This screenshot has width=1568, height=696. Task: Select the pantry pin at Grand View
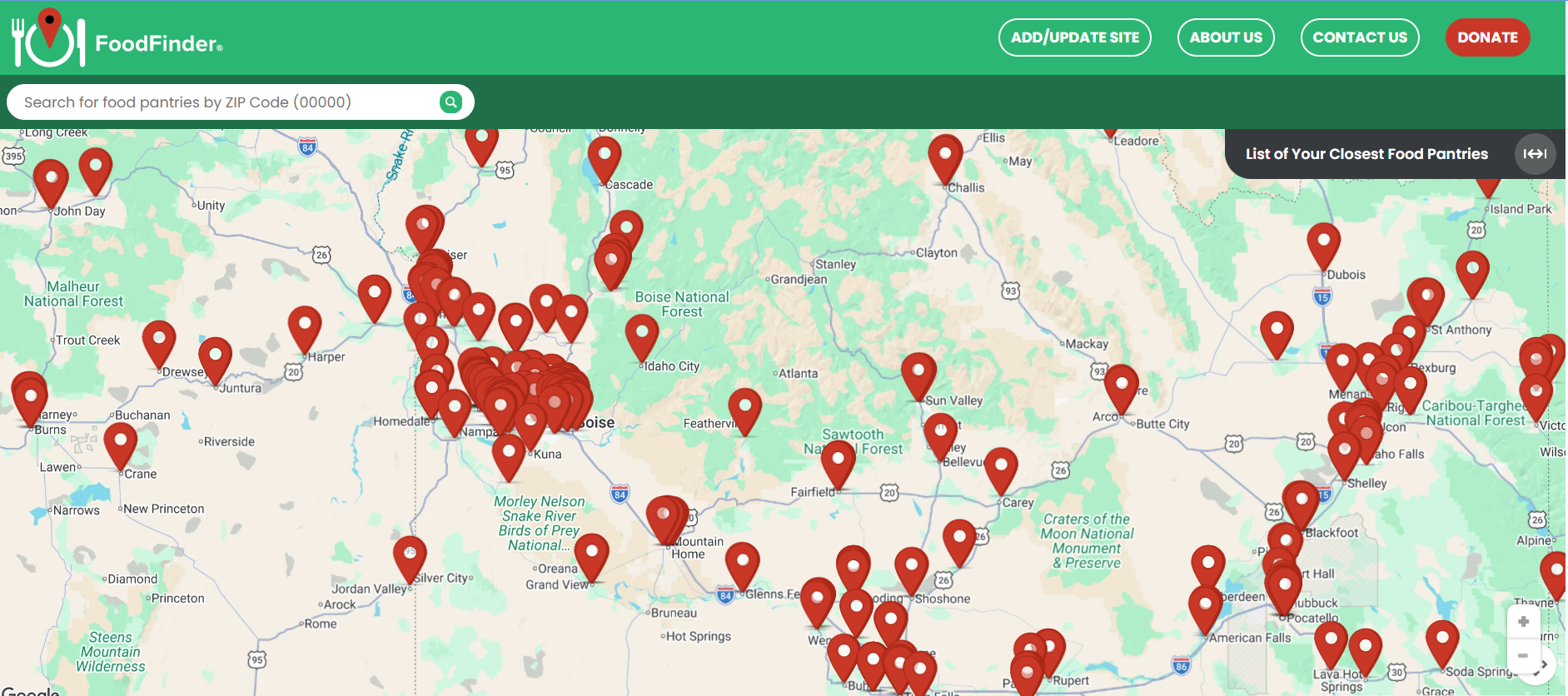coord(591,558)
